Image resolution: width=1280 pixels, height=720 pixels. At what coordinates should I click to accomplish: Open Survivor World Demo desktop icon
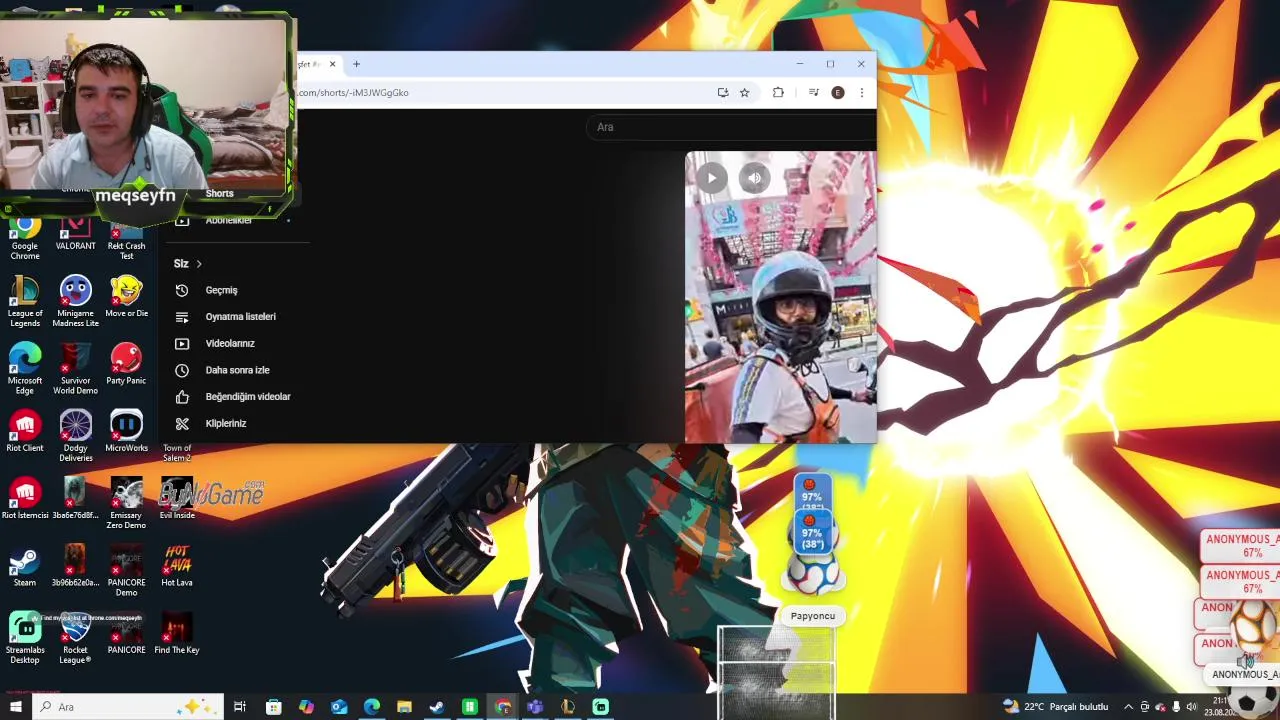click(x=76, y=369)
